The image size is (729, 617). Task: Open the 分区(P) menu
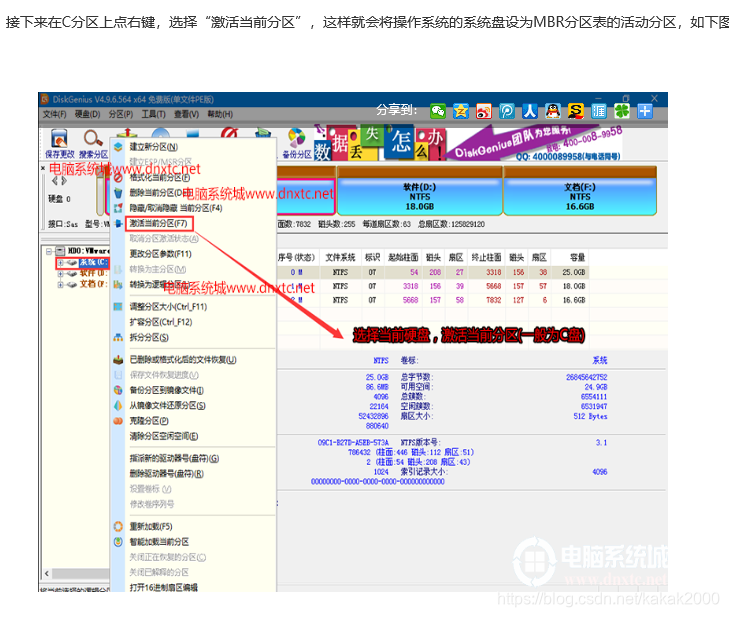(x=121, y=114)
